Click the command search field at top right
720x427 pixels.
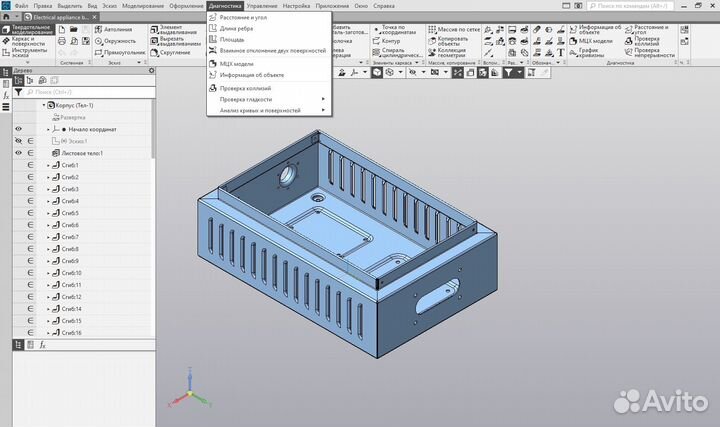630,6
